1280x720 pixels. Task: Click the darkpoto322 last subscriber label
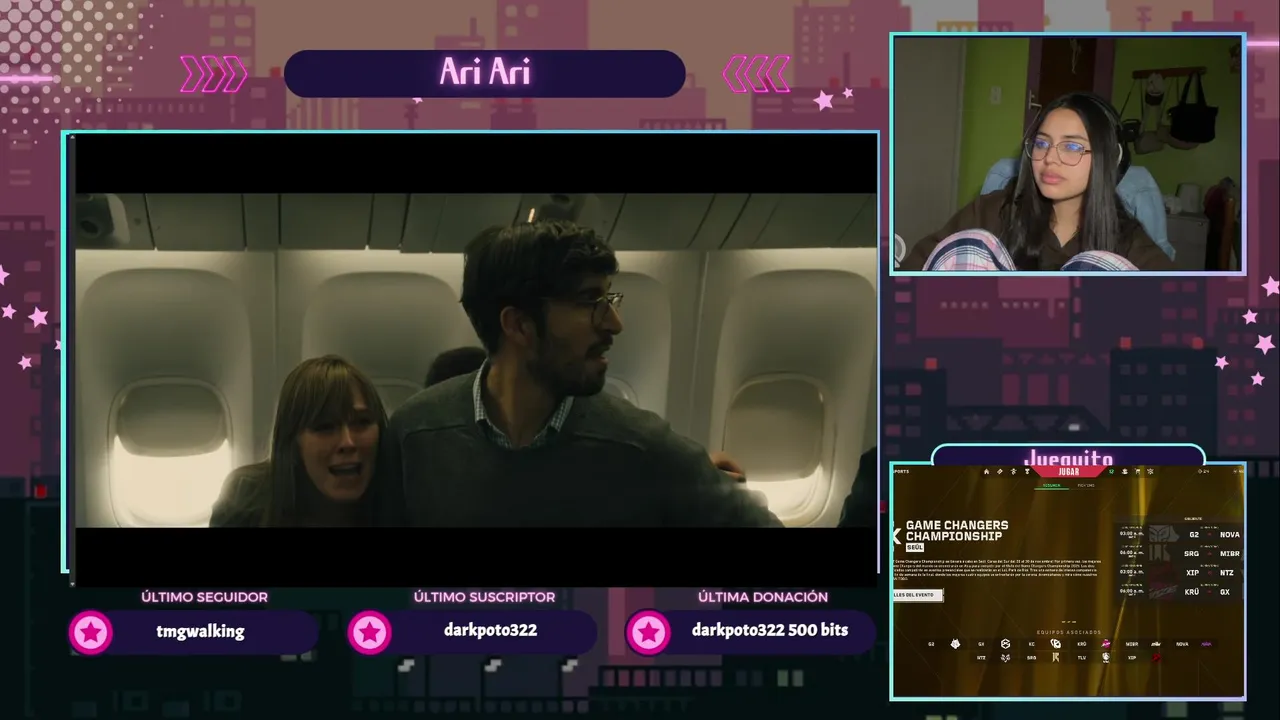[490, 631]
